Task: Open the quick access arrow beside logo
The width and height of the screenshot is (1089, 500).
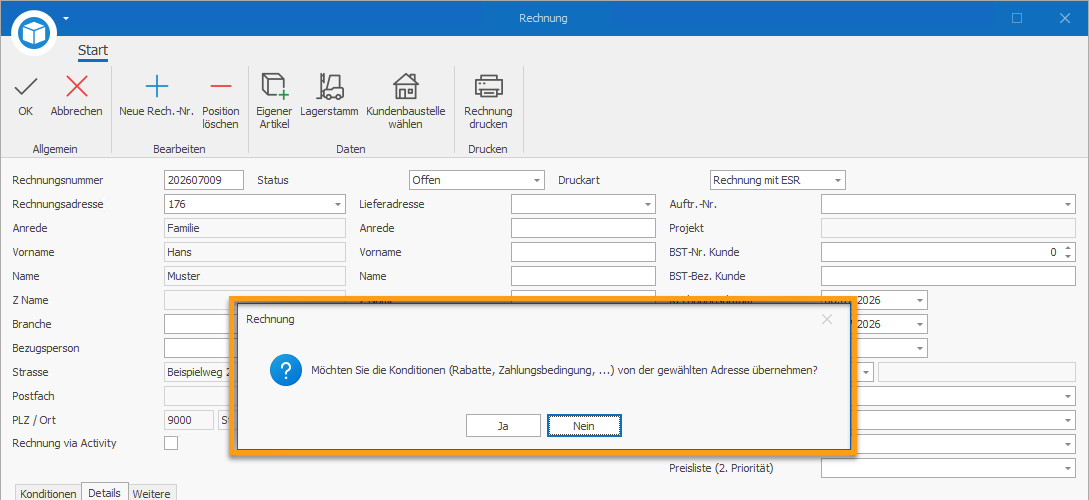Action: tap(66, 18)
